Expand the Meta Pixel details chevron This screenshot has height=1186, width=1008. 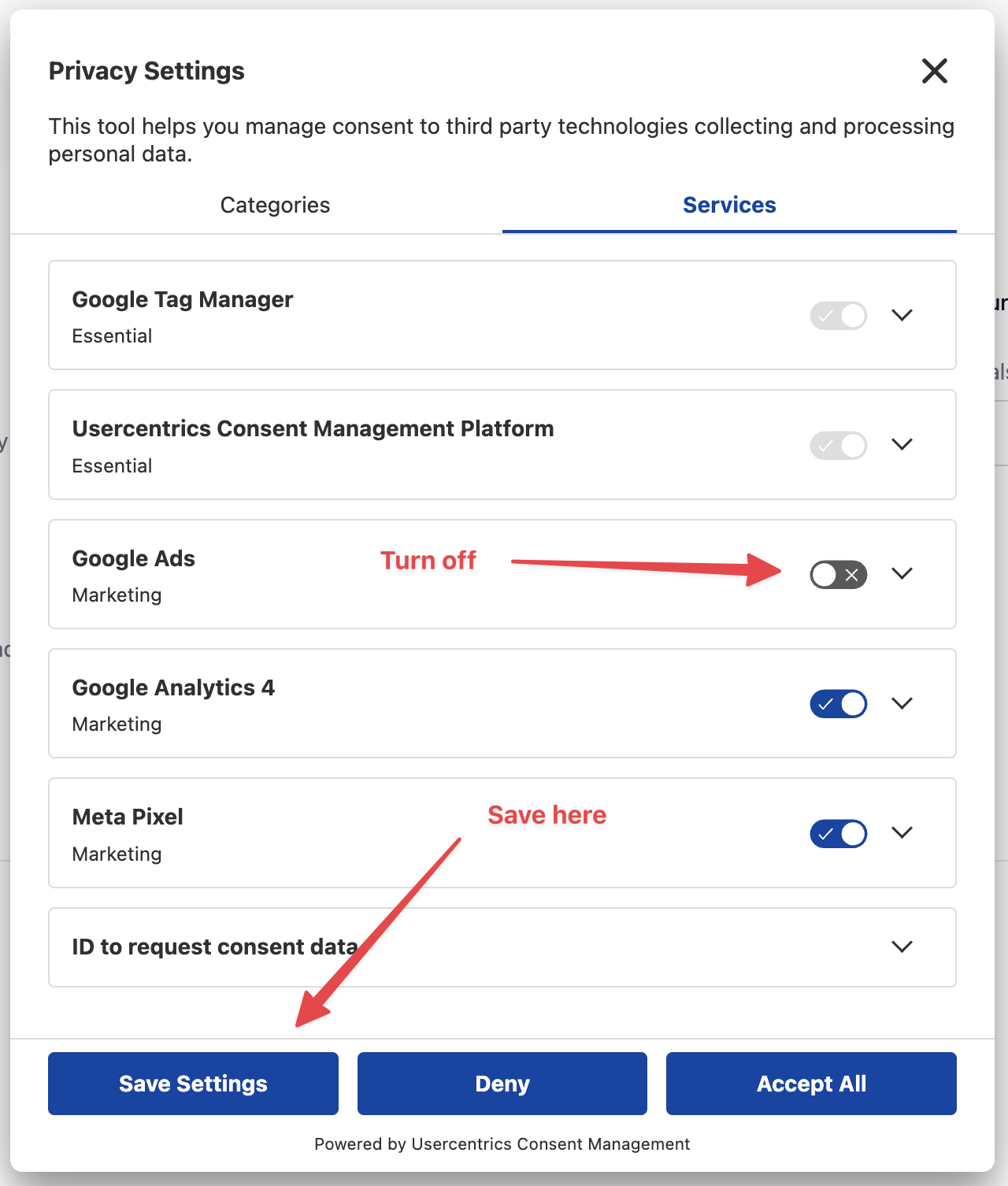coord(902,832)
